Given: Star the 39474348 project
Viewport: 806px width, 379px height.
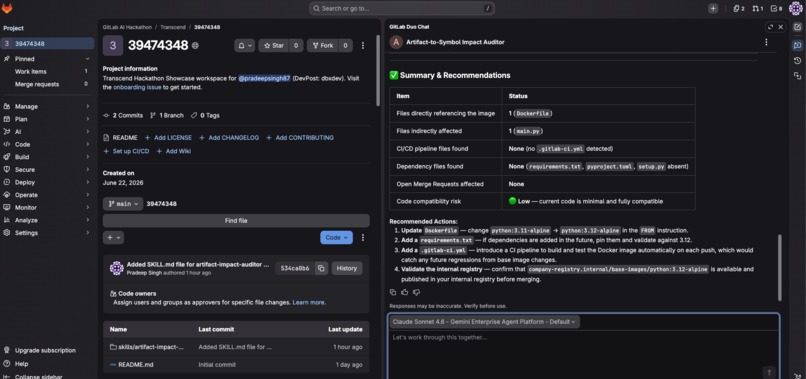Looking at the screenshot, I should 273,45.
